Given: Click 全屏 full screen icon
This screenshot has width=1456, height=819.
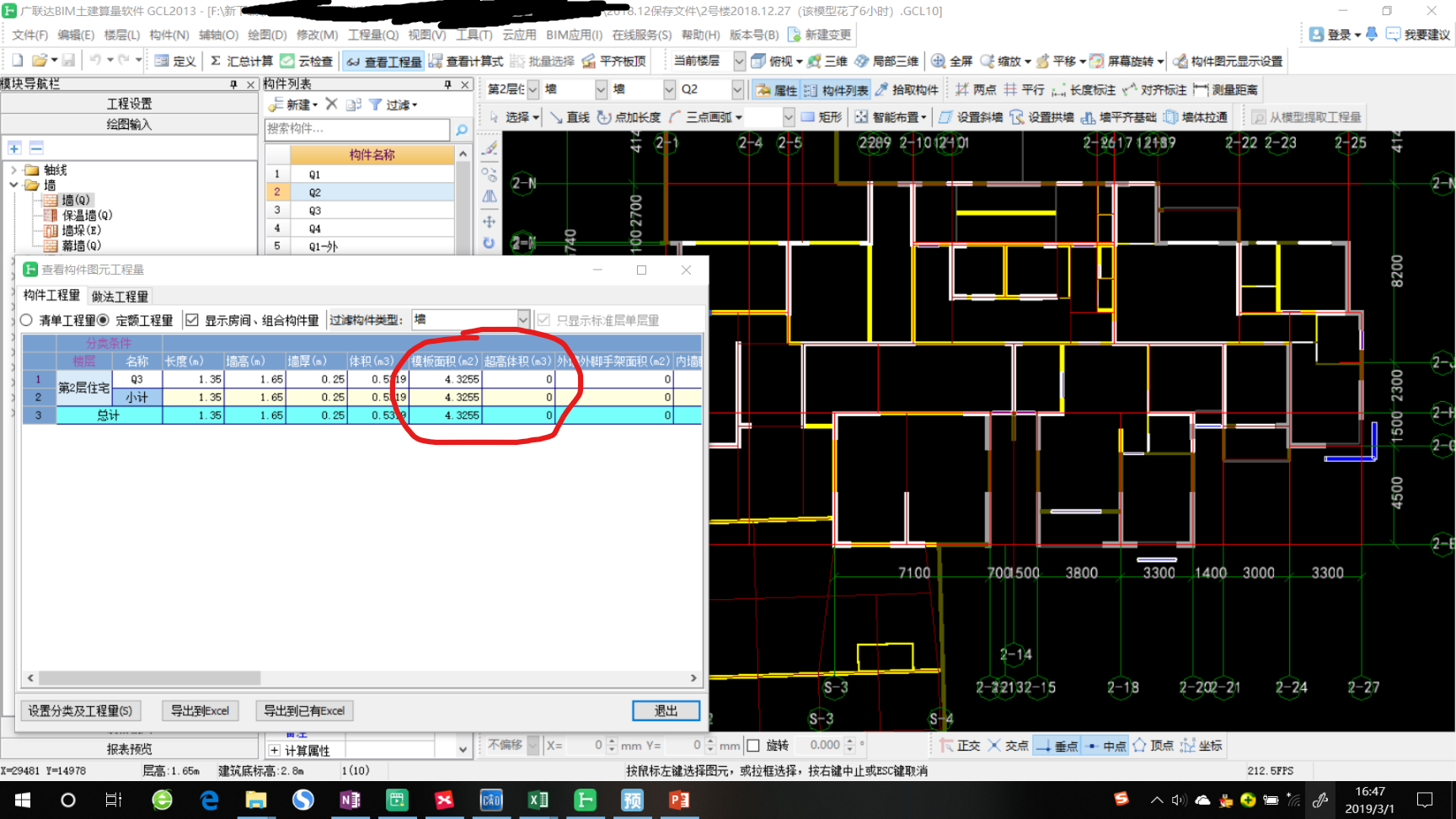Looking at the screenshot, I should 951,61.
